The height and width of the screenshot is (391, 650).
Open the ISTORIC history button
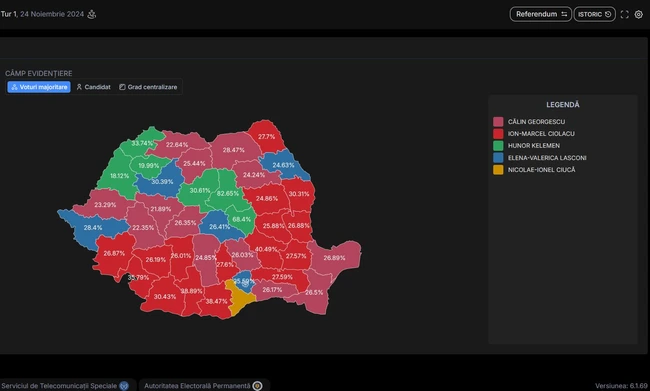[594, 14]
